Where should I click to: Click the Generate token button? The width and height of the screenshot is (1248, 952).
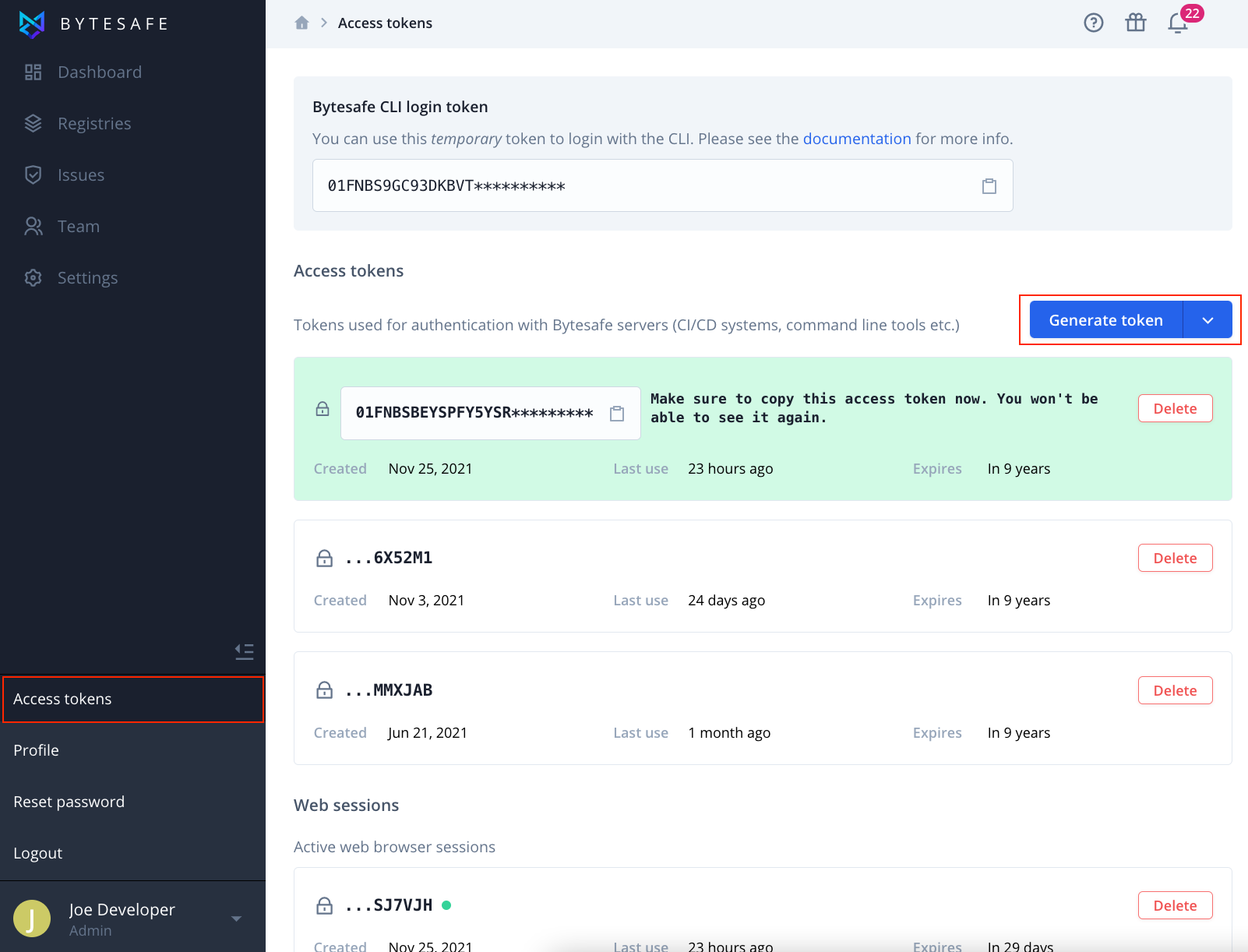[1105, 320]
